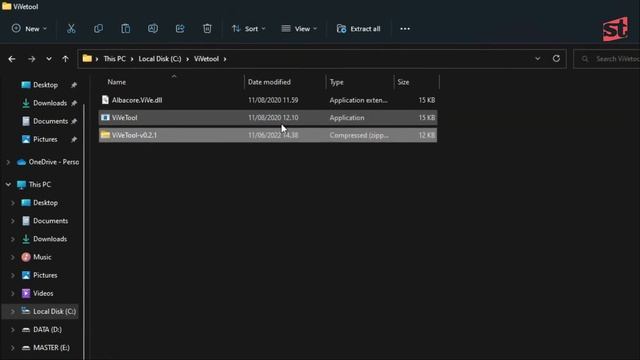Click the Cut scissors icon

pyautogui.click(x=71, y=29)
